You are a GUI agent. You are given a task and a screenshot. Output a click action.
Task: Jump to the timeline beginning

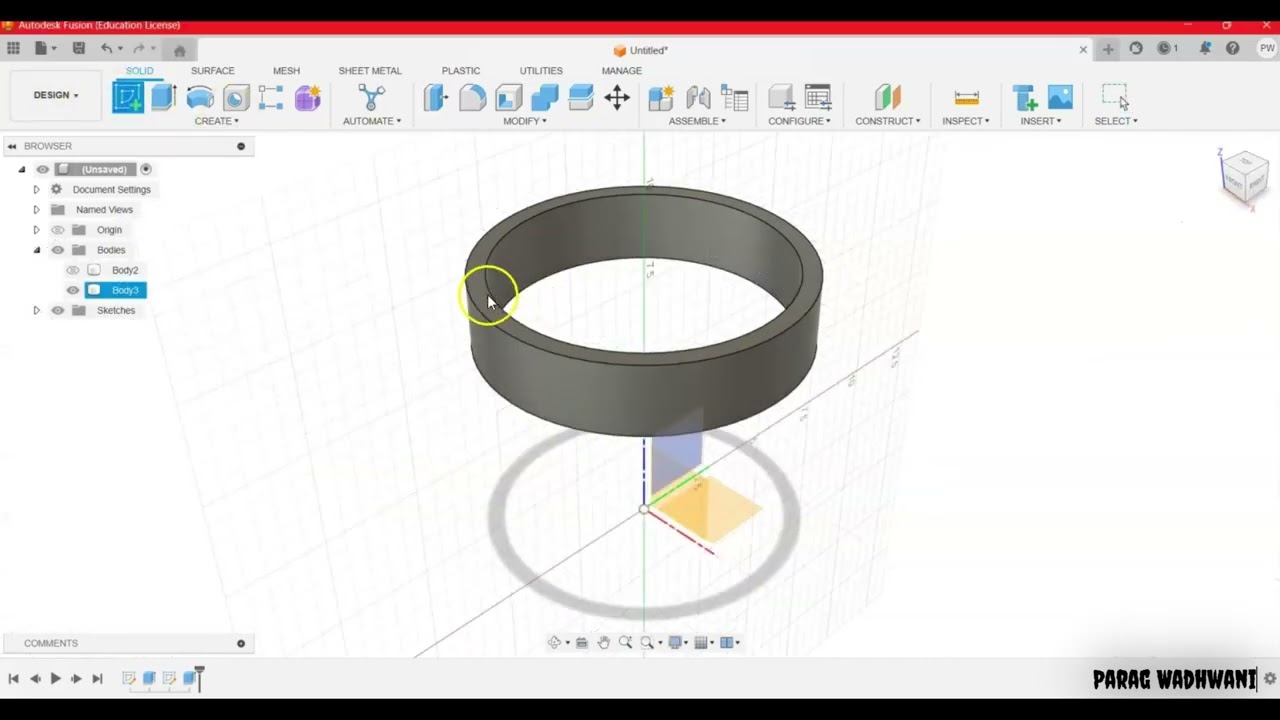14,679
